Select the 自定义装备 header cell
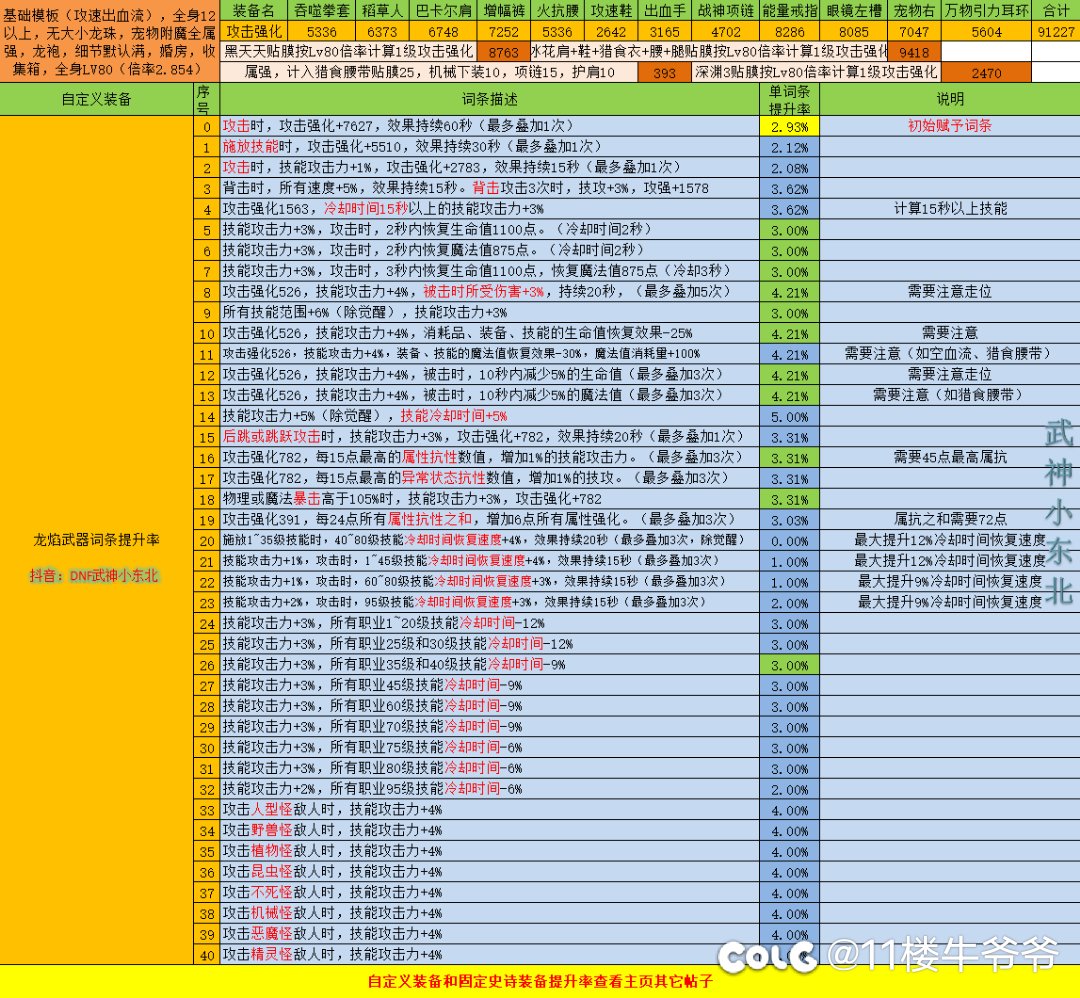 pos(96,99)
